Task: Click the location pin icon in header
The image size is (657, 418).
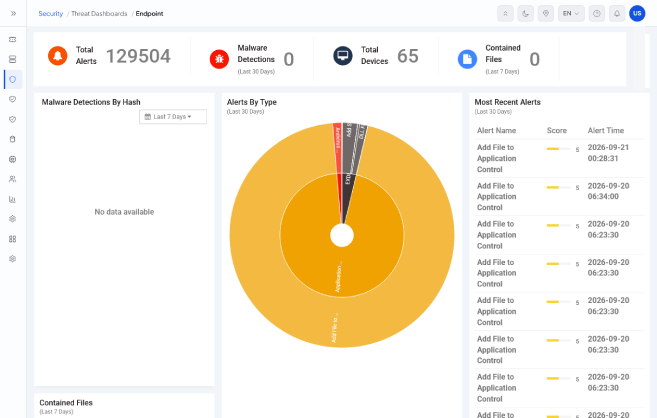Action: [x=546, y=13]
